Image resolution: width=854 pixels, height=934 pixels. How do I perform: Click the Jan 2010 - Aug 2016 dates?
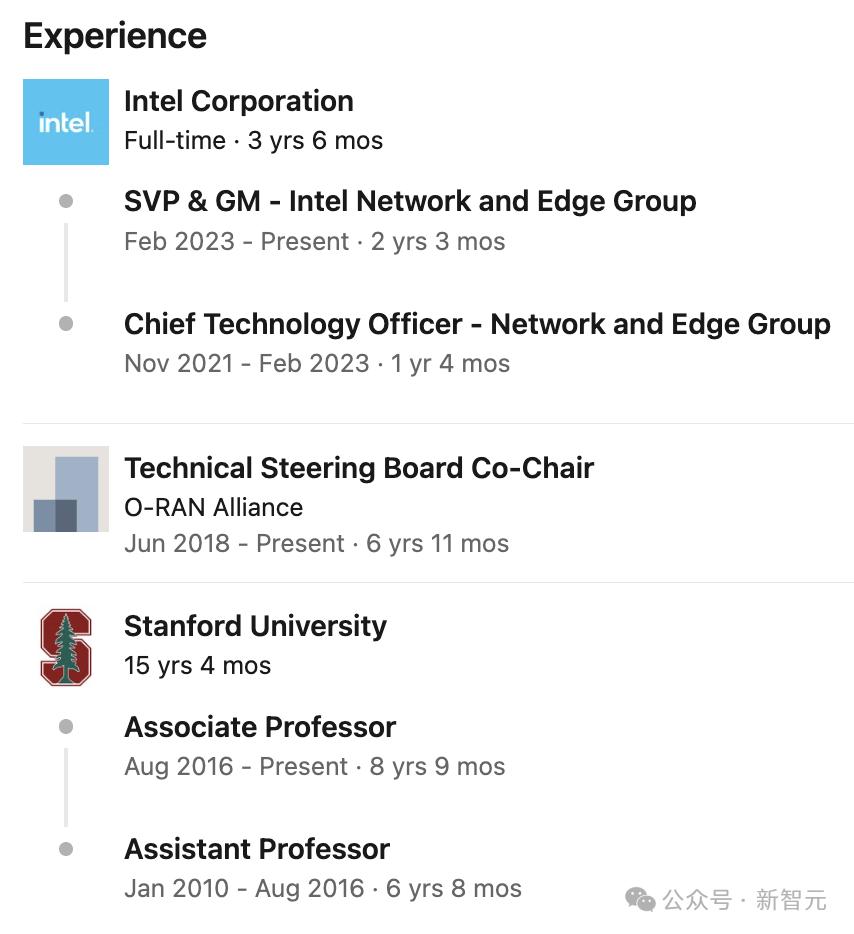244,888
